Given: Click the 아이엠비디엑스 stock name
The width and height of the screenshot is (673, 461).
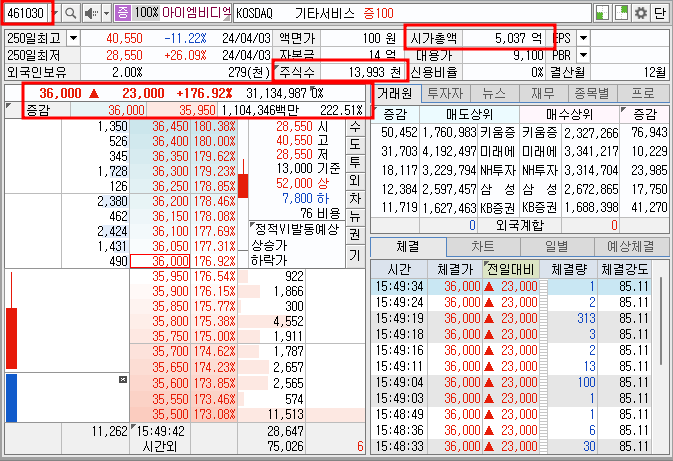Looking at the screenshot, I should click(x=197, y=13).
